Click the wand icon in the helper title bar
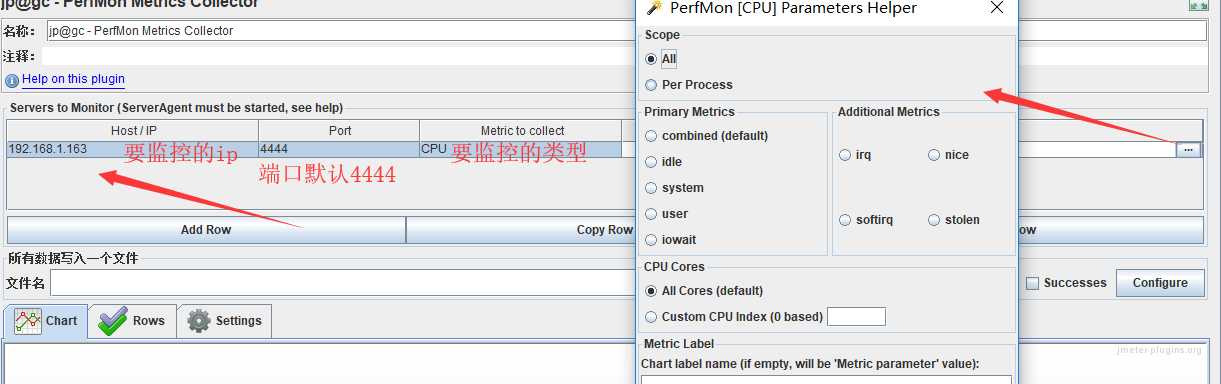1221x384 pixels. (x=654, y=7)
